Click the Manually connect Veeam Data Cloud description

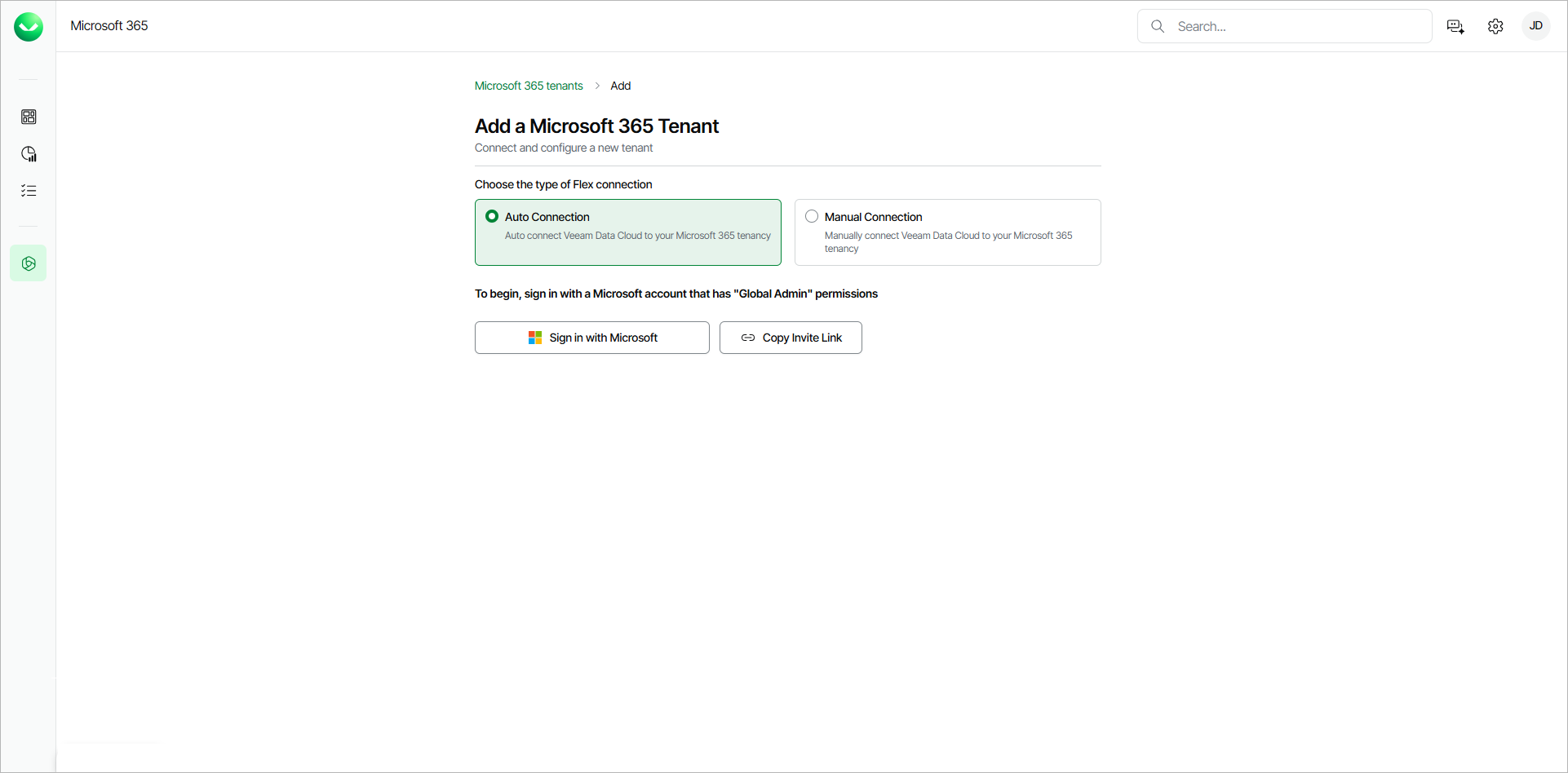point(948,242)
